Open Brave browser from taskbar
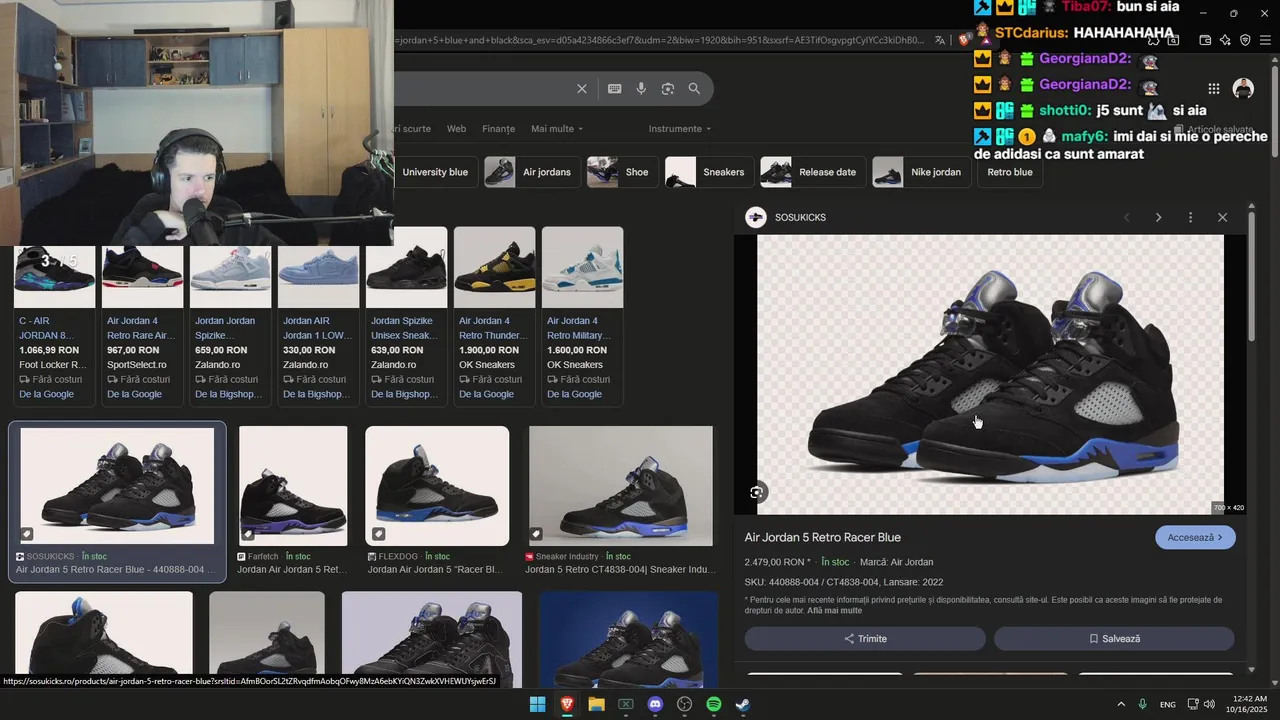This screenshot has width=1280, height=720. click(567, 704)
